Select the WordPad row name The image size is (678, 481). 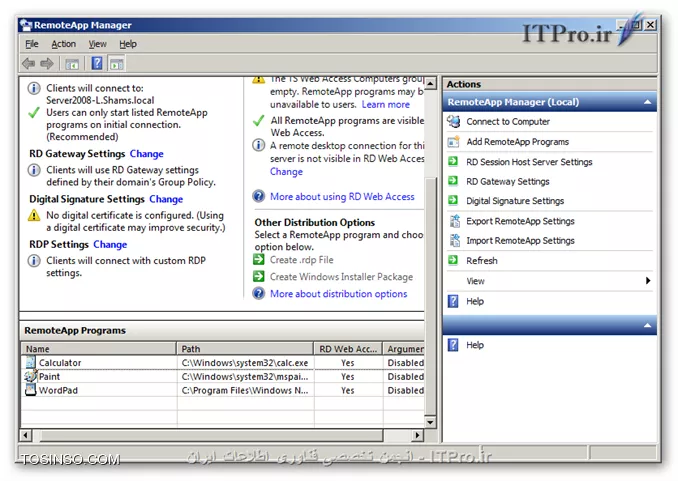58,391
